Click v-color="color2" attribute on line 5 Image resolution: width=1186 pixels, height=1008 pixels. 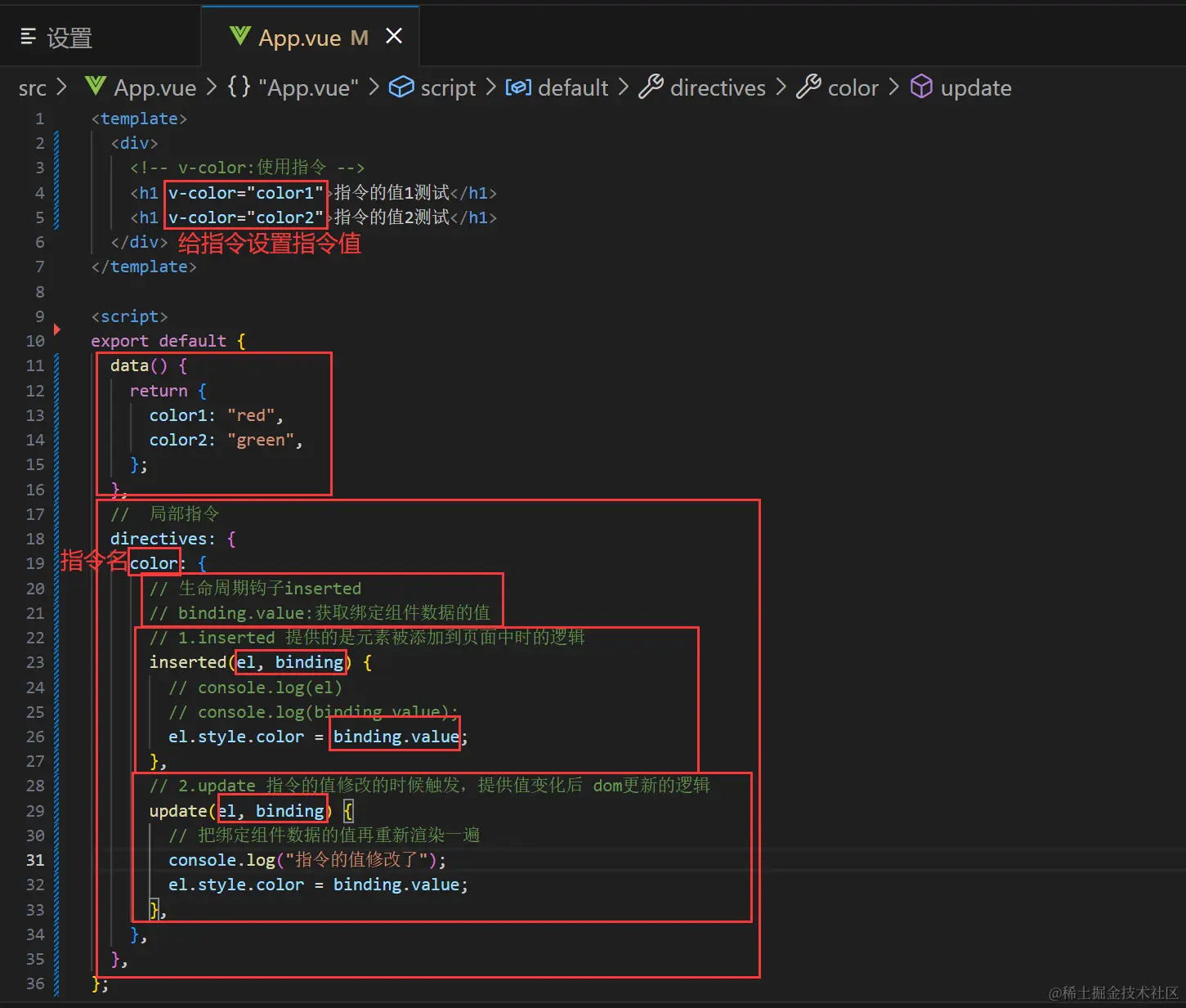coord(246,217)
